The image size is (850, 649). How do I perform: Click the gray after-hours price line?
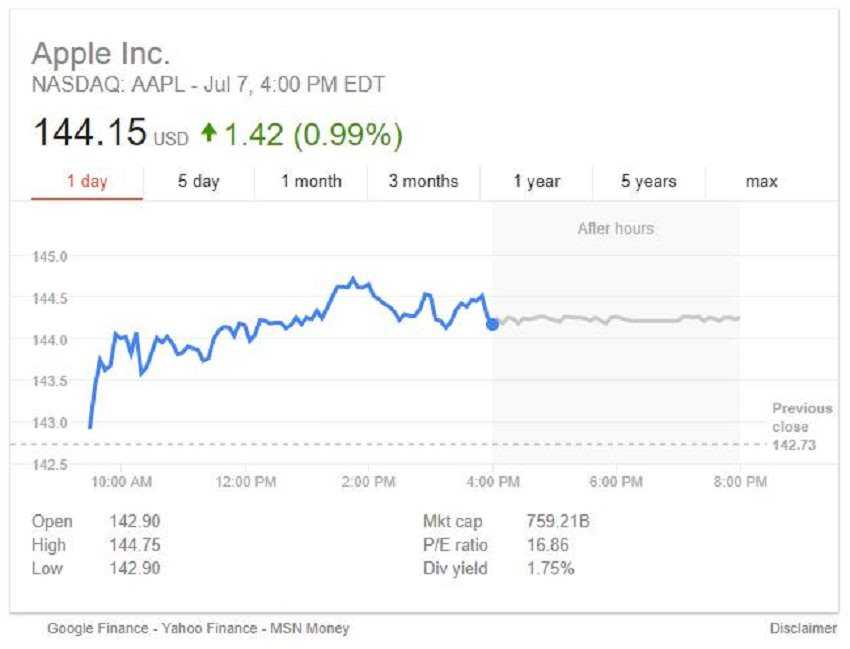(x=620, y=319)
